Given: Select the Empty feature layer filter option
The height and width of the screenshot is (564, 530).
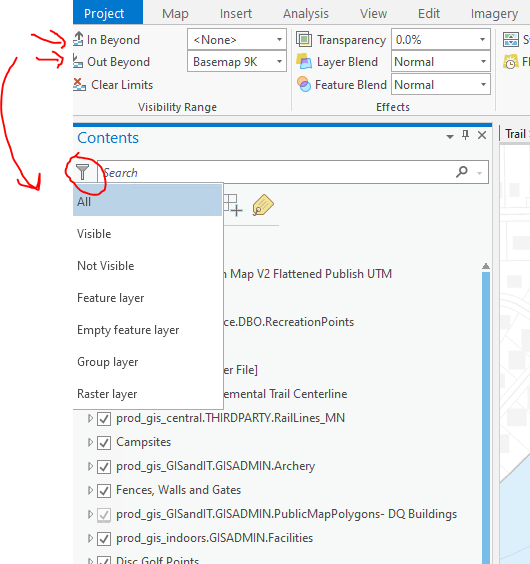Looking at the screenshot, I should pos(148,330).
